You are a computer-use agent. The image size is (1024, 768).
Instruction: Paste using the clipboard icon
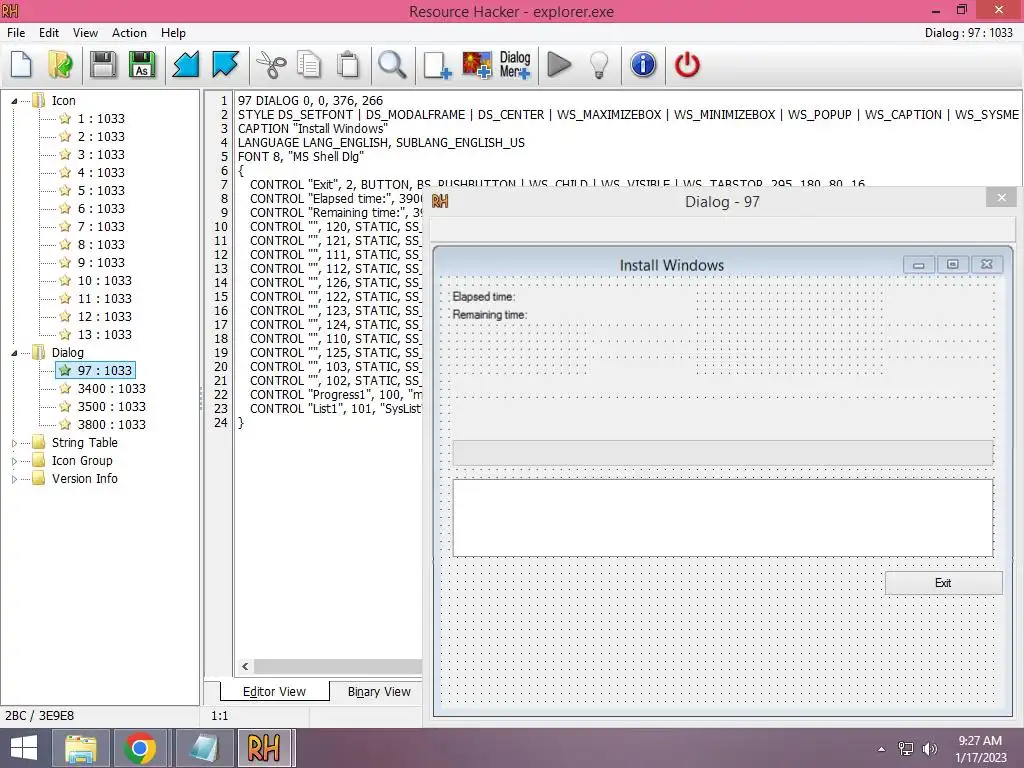pos(348,65)
